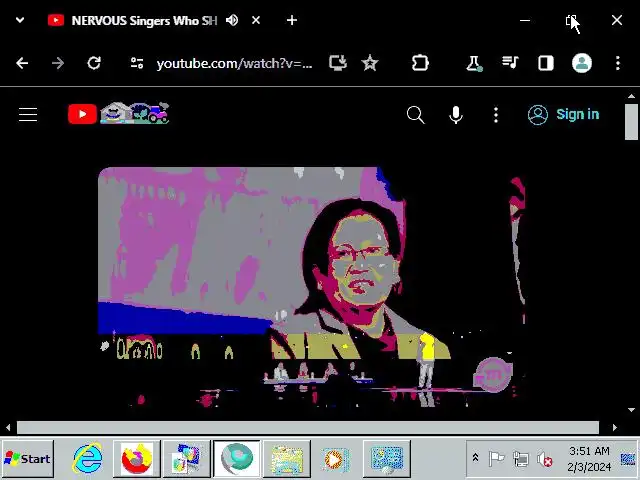640x480 pixels.
Task: Click the page vertical scrollbar thumb
Action: (x=631, y=122)
